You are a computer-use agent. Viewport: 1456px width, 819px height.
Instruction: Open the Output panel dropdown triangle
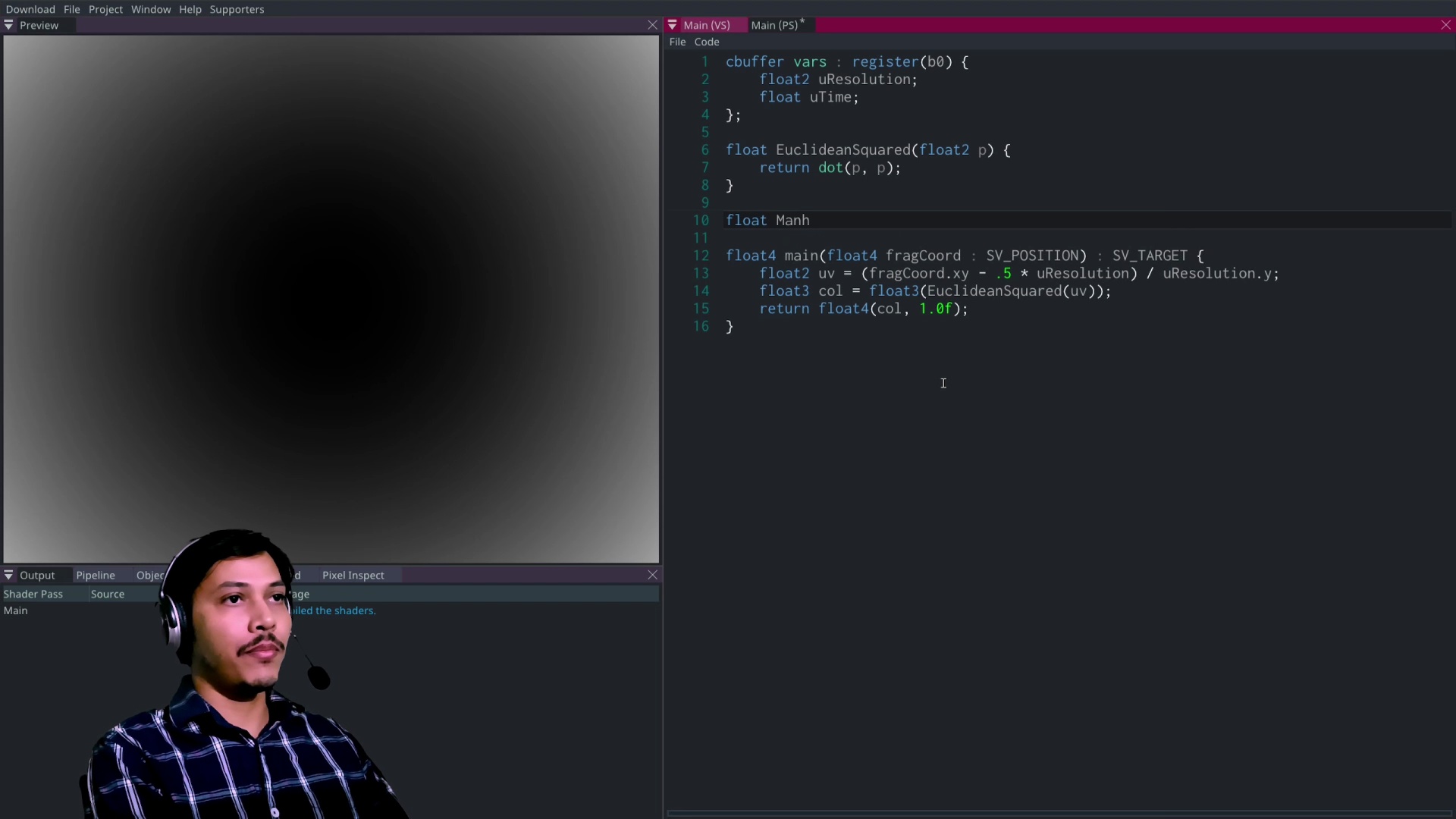pyautogui.click(x=9, y=576)
